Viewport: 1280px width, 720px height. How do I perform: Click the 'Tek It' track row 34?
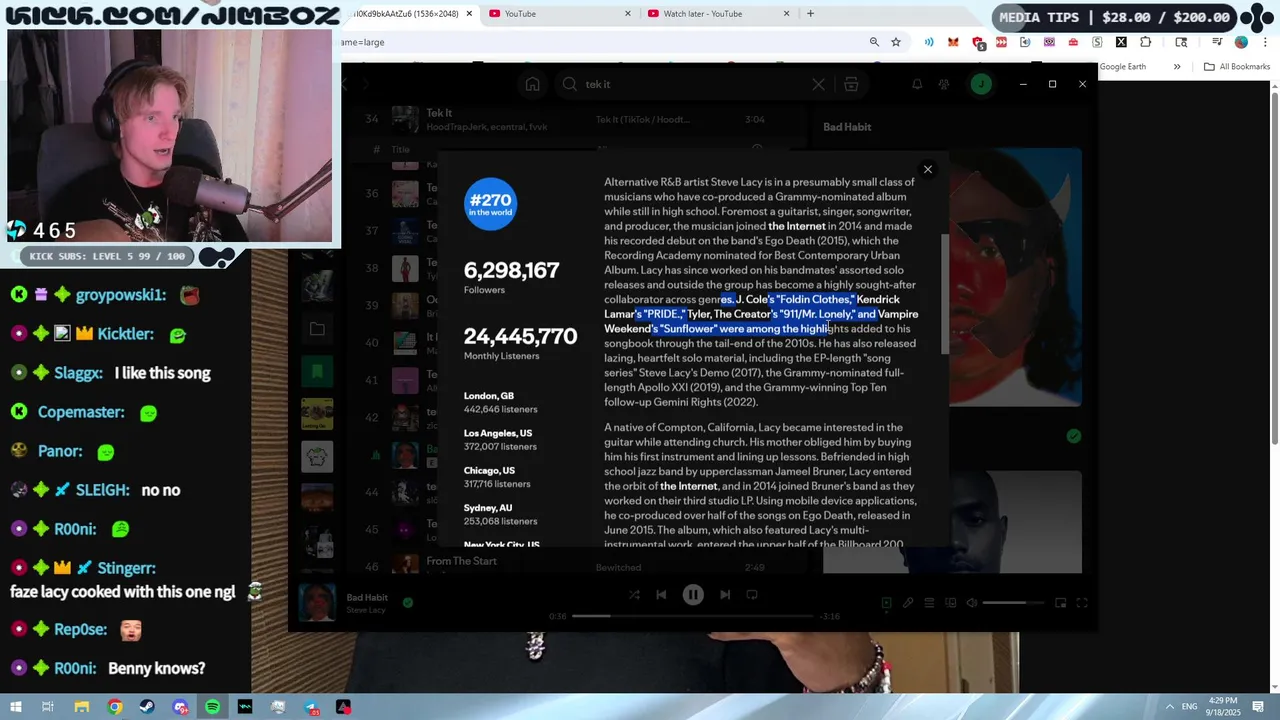[x=580, y=119]
